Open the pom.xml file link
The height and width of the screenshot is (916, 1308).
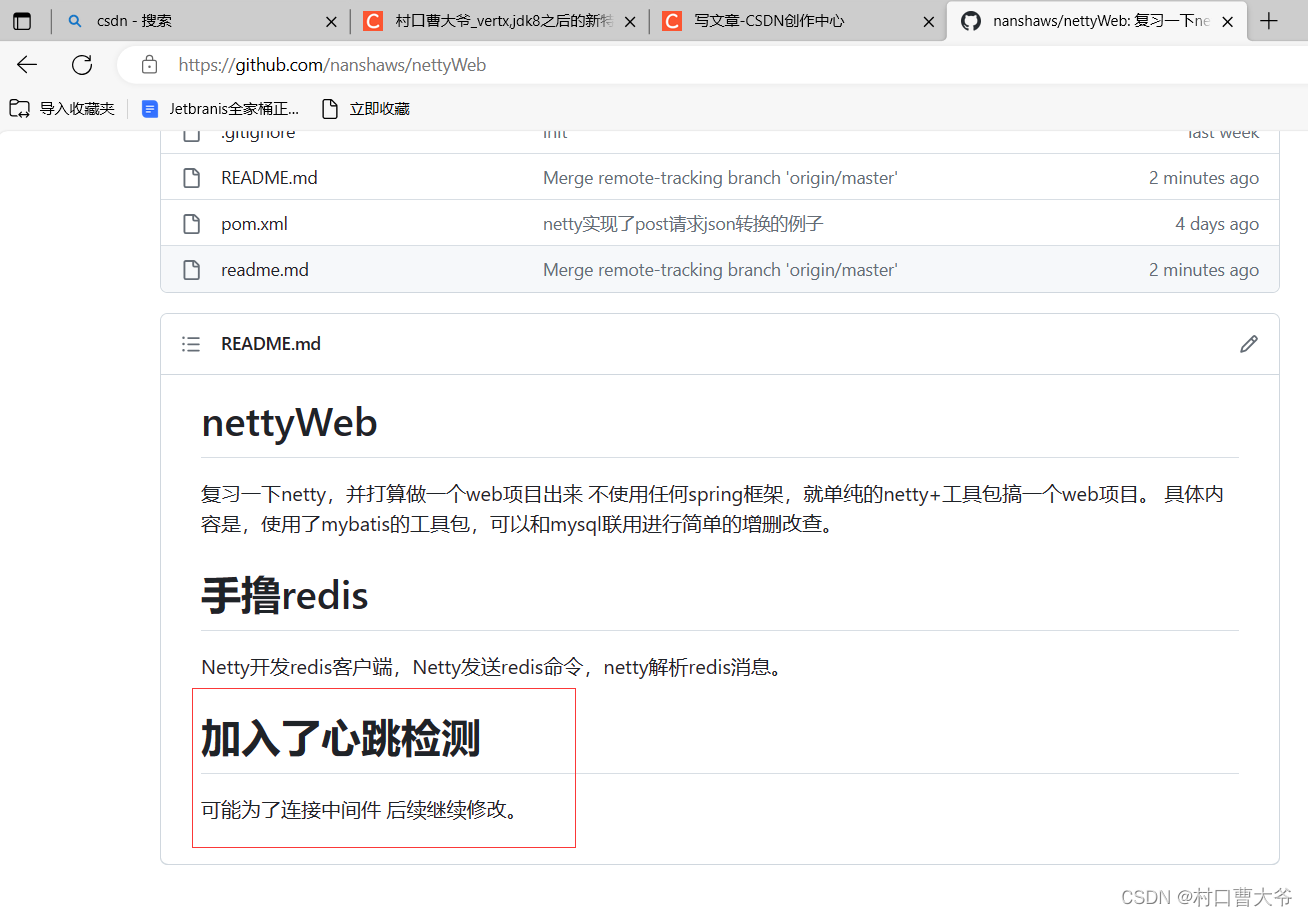coord(254,224)
